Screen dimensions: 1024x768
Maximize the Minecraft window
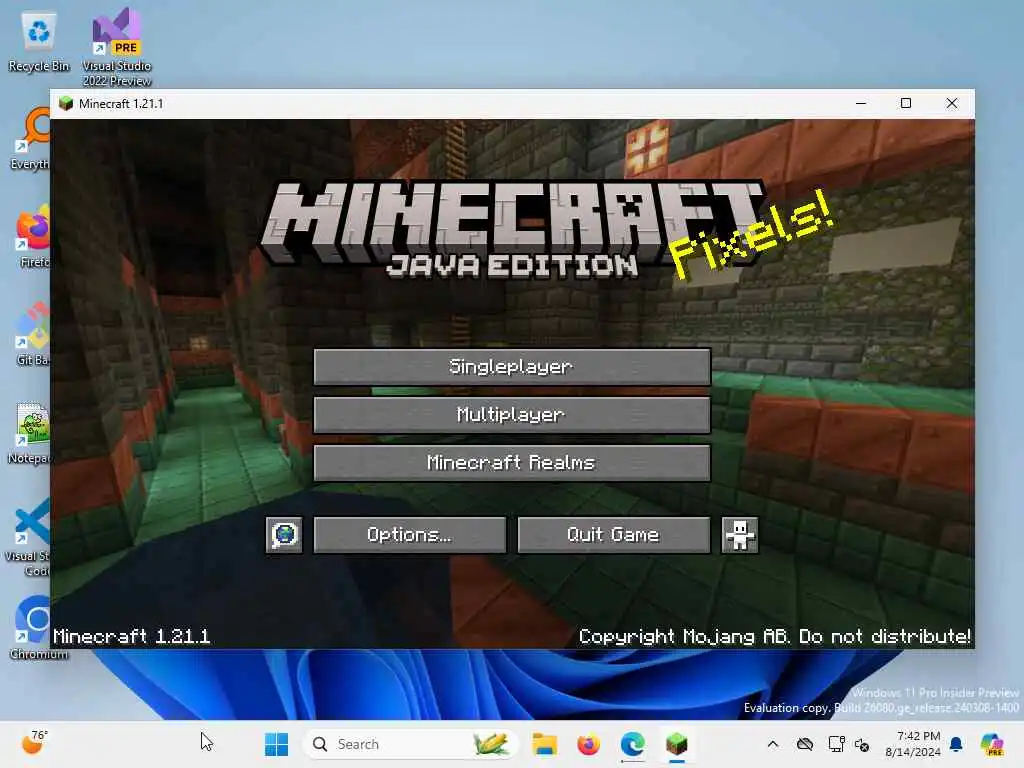tap(906, 103)
